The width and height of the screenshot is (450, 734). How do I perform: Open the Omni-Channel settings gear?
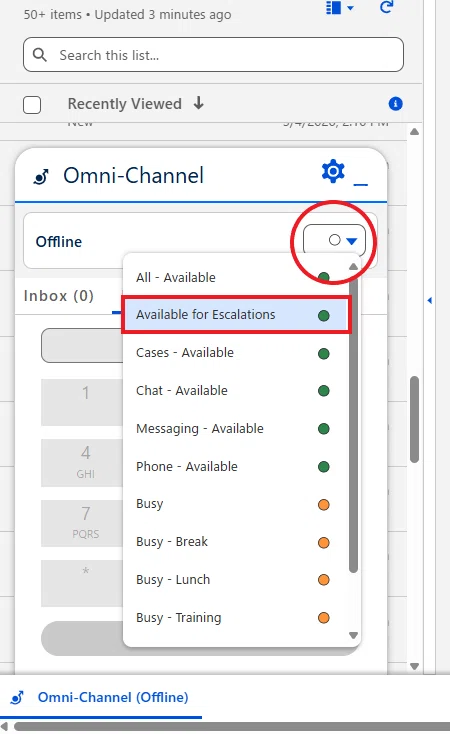(x=333, y=171)
